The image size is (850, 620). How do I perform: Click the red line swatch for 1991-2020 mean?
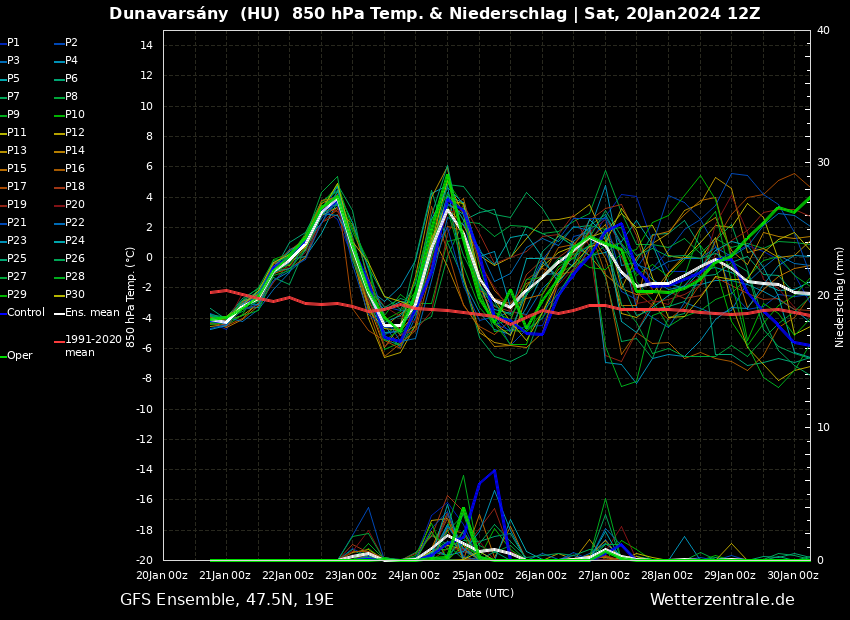(x=59, y=341)
